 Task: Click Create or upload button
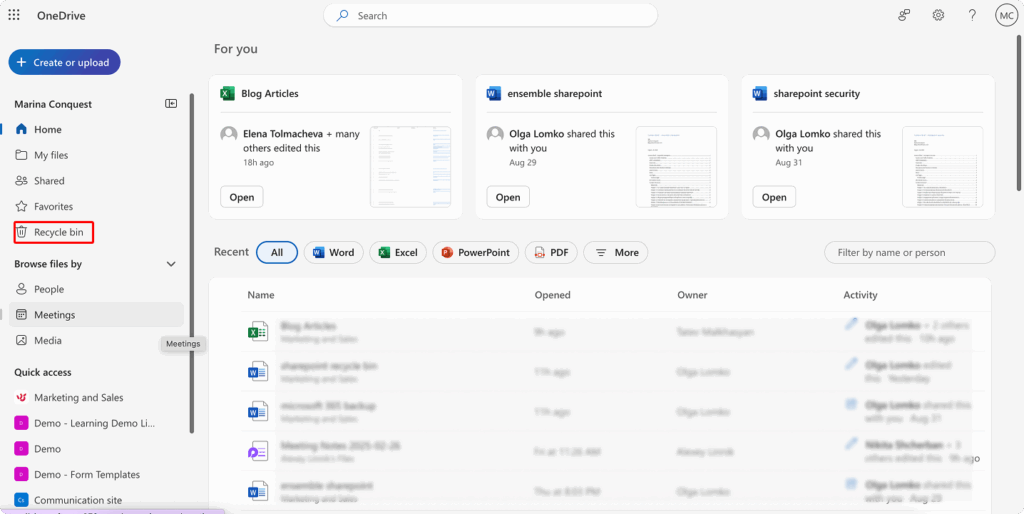point(64,62)
